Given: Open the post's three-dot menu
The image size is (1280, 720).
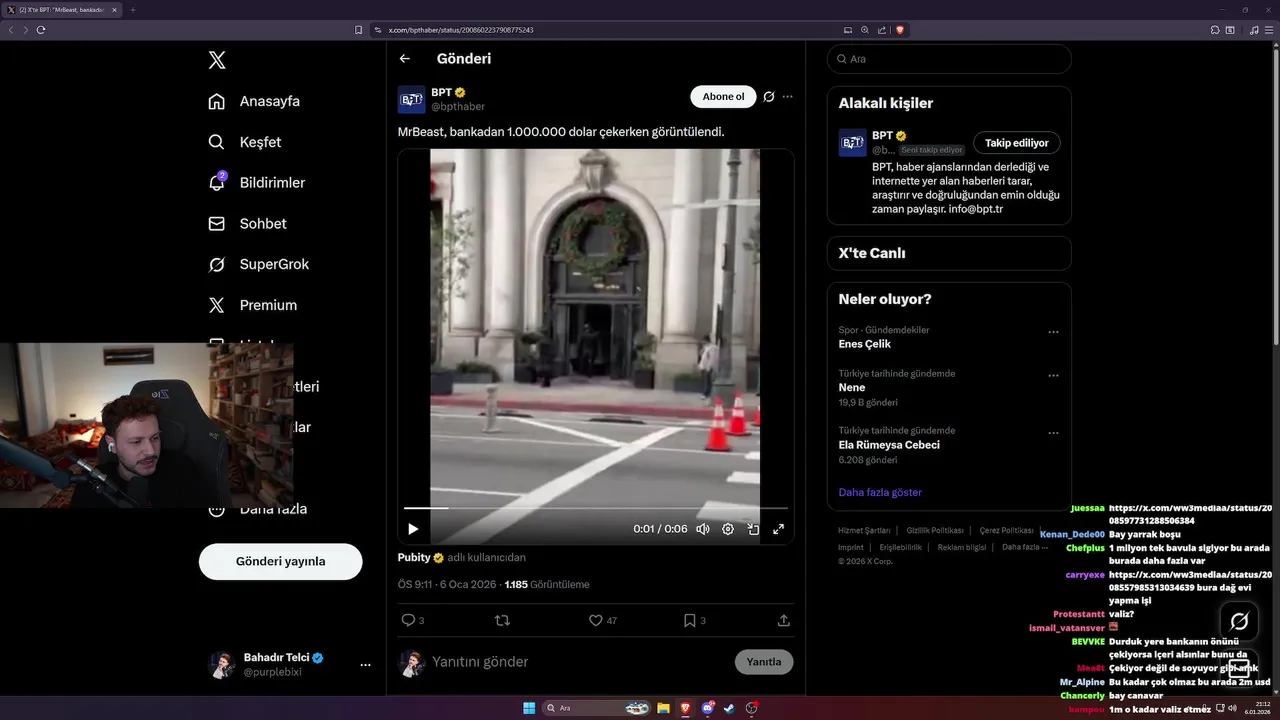Looking at the screenshot, I should (x=788, y=97).
